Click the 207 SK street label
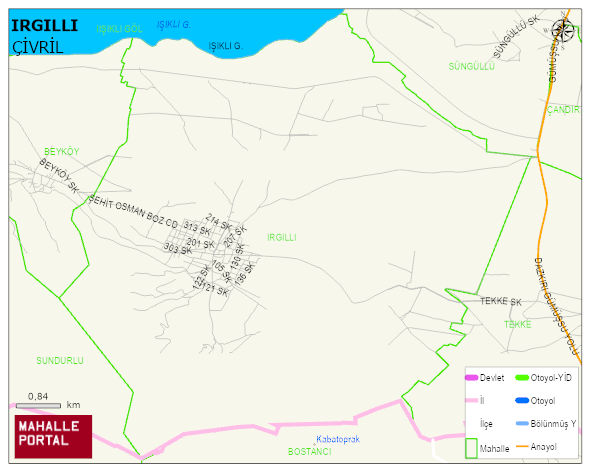The width and height of the screenshot is (591, 472). (x=234, y=236)
